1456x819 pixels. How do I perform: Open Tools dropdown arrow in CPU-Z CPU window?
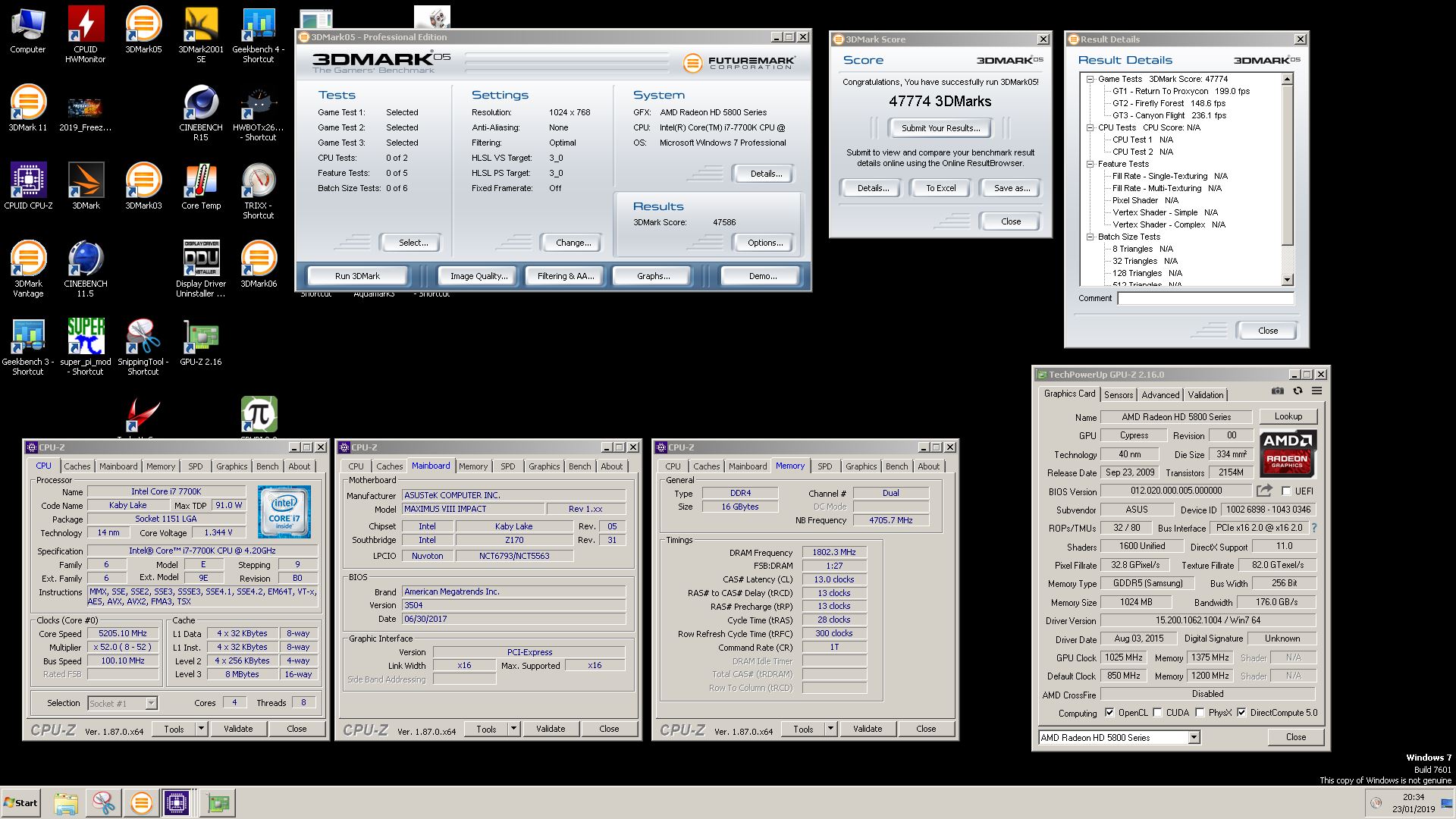pyautogui.click(x=201, y=729)
